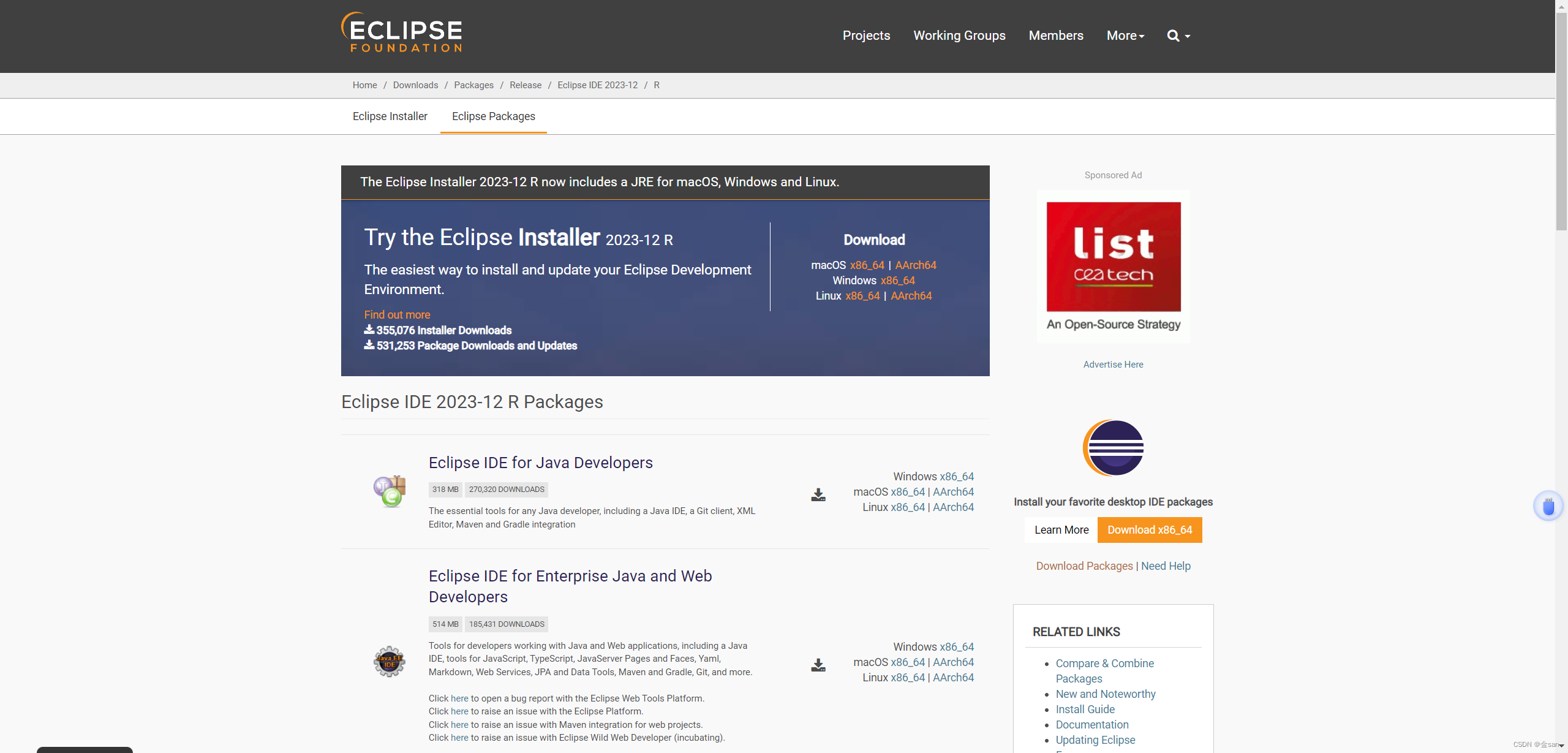Expand the More dropdown menu
Viewport: 1568px width, 753px height.
tap(1125, 36)
